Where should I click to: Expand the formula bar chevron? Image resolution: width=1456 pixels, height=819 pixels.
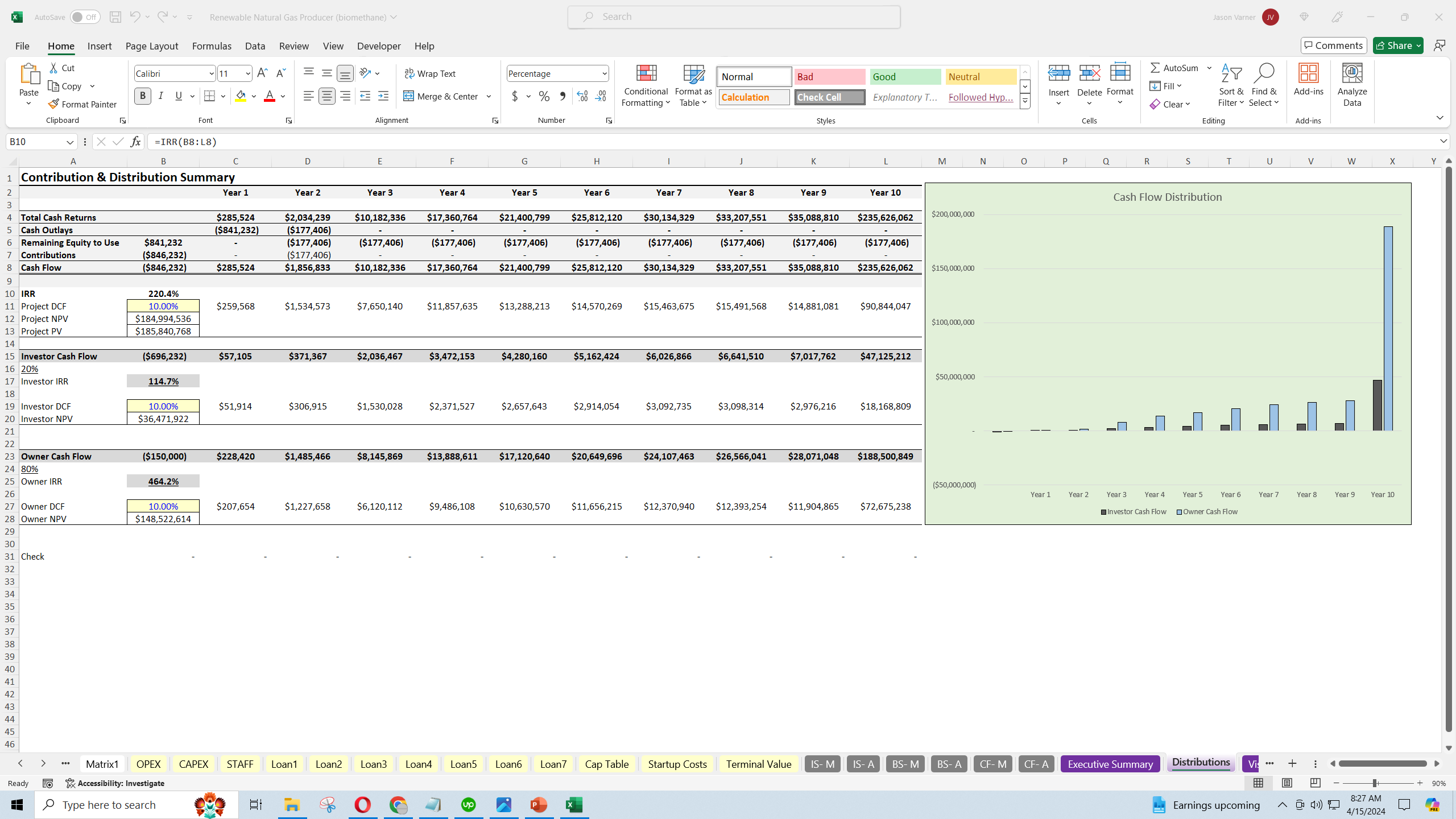click(1443, 141)
